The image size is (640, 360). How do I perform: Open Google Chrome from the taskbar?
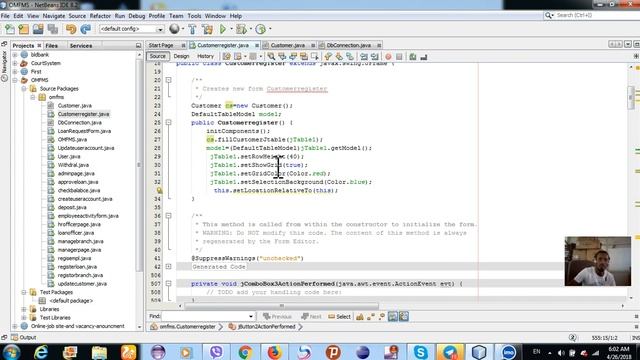245,352
